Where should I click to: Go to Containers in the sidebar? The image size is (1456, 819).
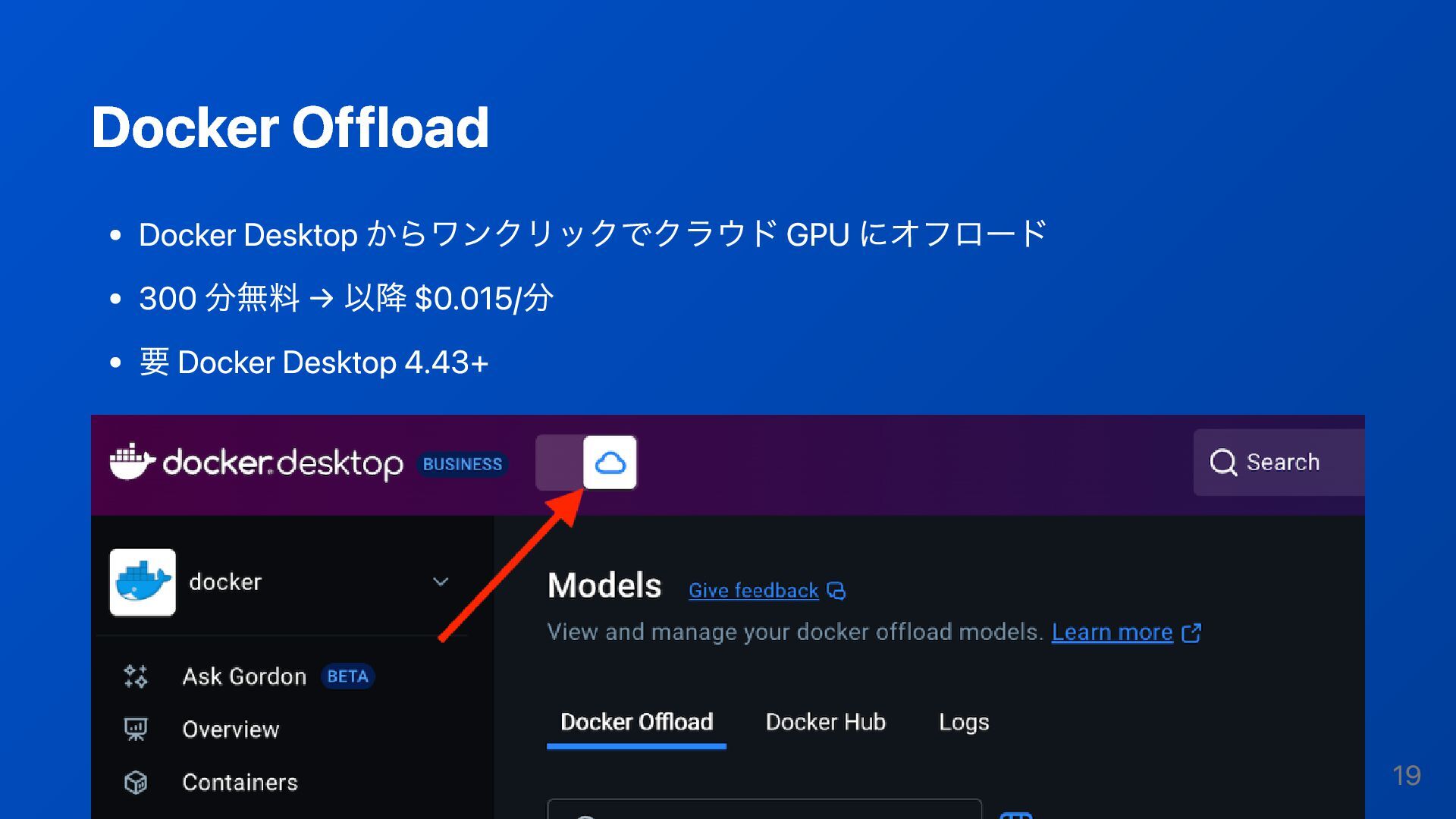(x=240, y=782)
